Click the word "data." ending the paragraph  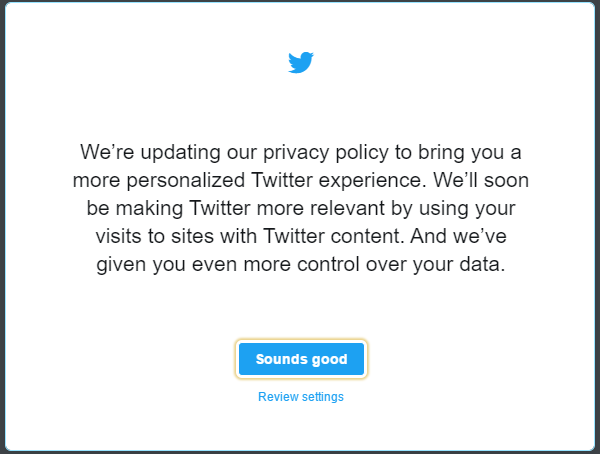point(482,264)
